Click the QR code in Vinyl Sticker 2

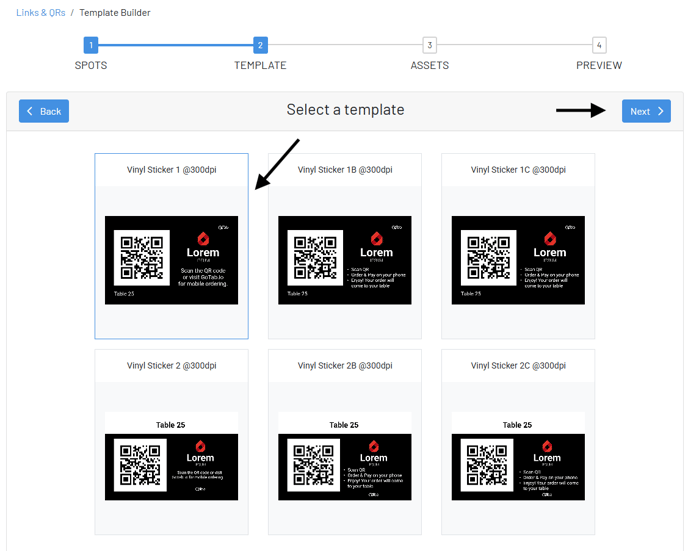pos(141,464)
